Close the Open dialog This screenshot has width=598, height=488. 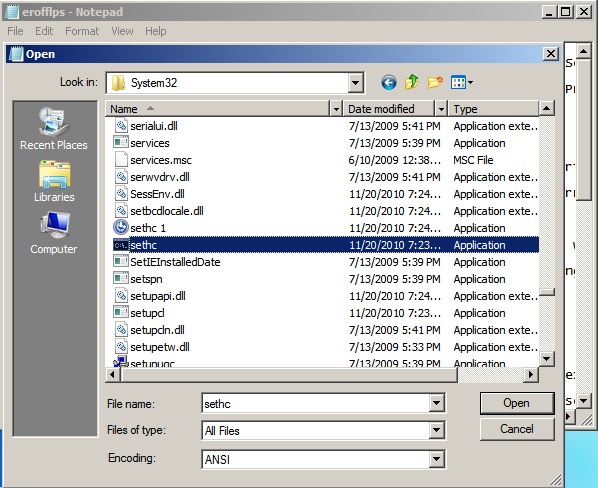point(551,54)
